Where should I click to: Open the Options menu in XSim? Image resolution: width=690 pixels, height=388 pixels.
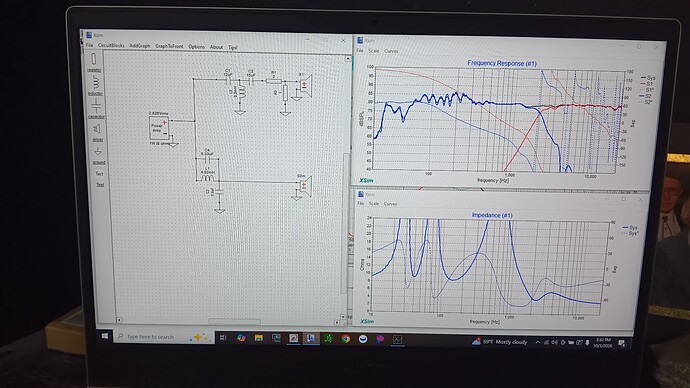pos(196,47)
